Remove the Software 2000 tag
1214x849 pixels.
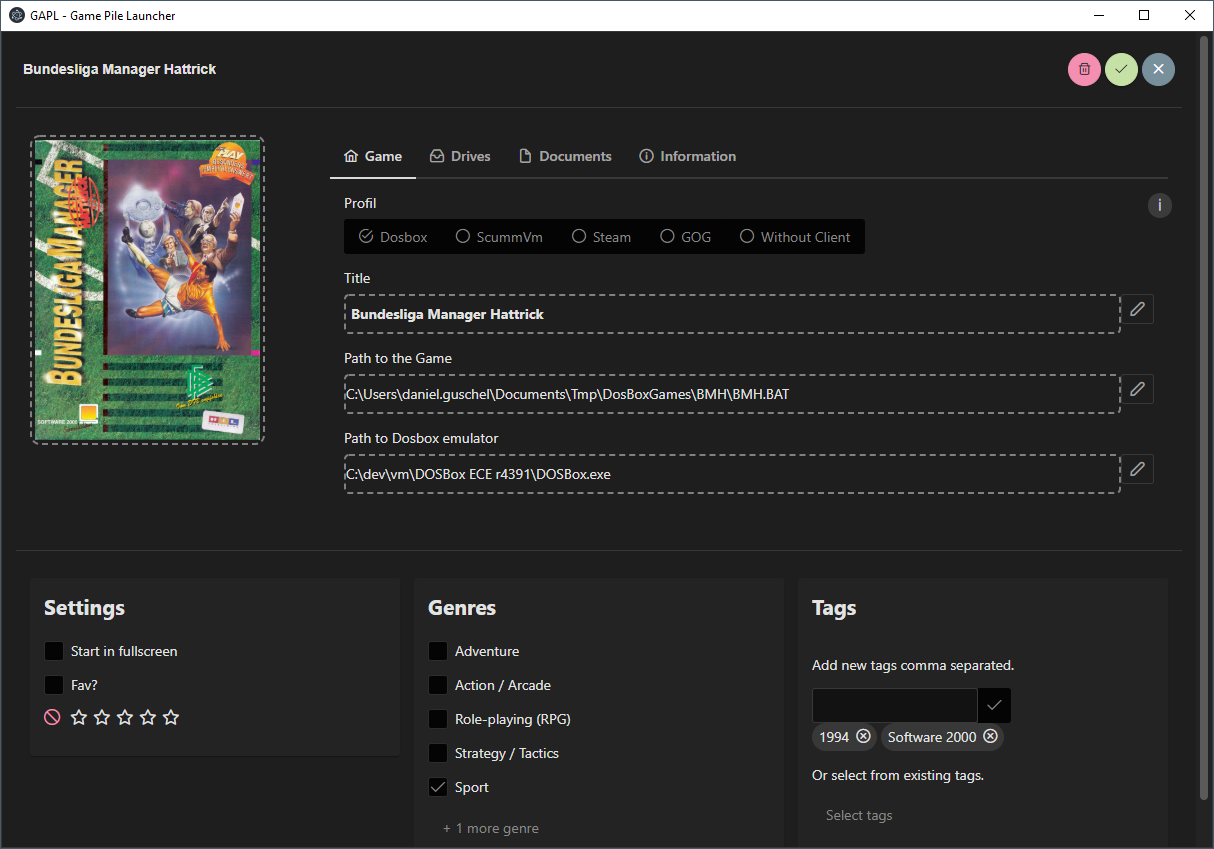(x=990, y=737)
